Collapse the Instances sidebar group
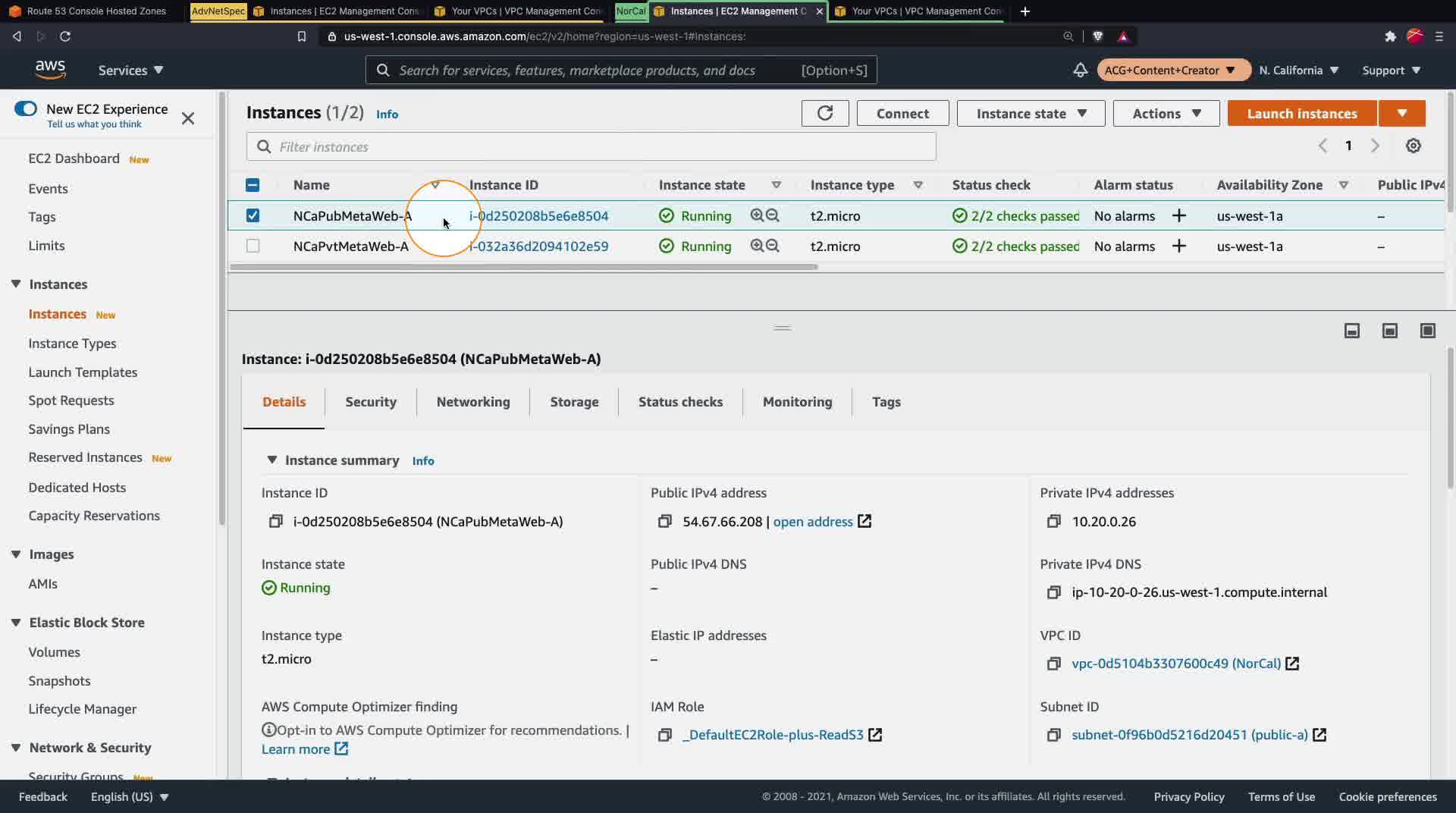 coord(16,284)
